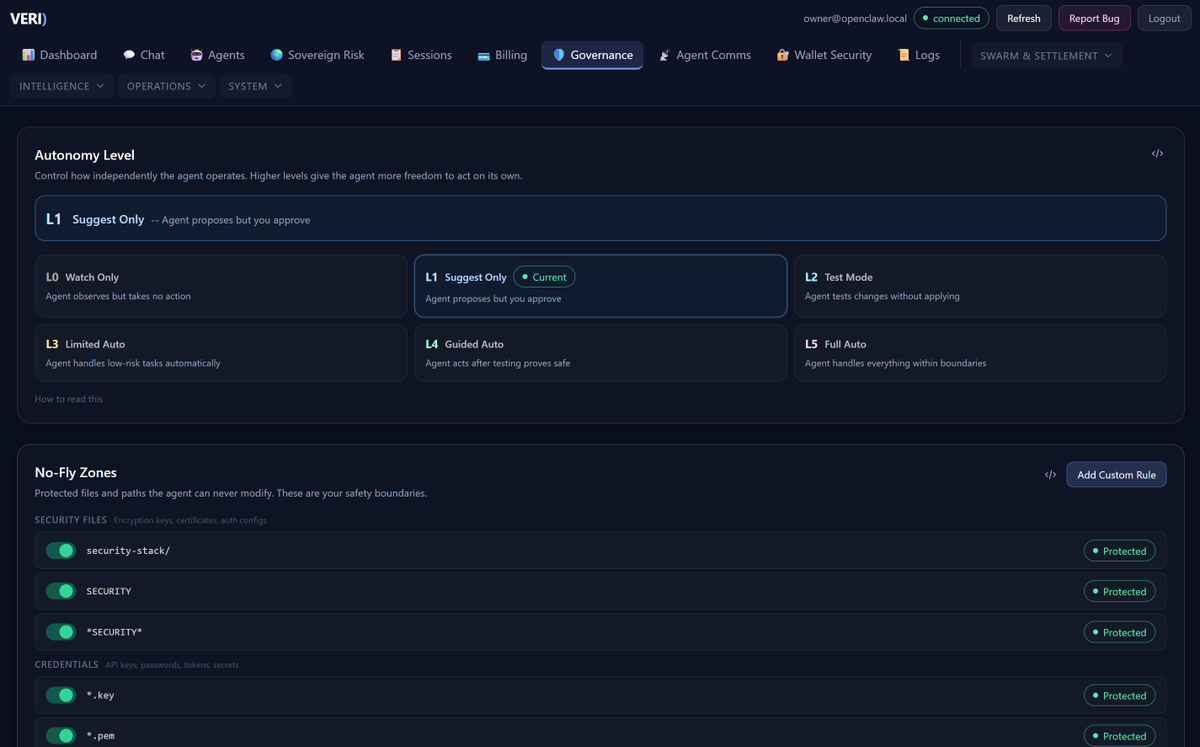Screen dimensions: 1200x747
Task: Click the owner@openclaw.local account text
Action: [x=855, y=18]
